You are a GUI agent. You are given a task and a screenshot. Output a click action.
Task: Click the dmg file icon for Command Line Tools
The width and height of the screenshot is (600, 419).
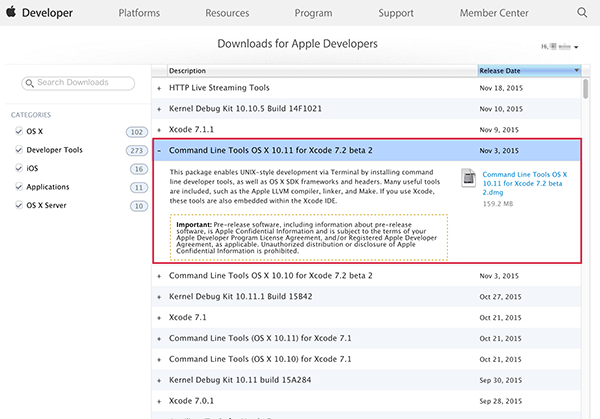[468, 178]
